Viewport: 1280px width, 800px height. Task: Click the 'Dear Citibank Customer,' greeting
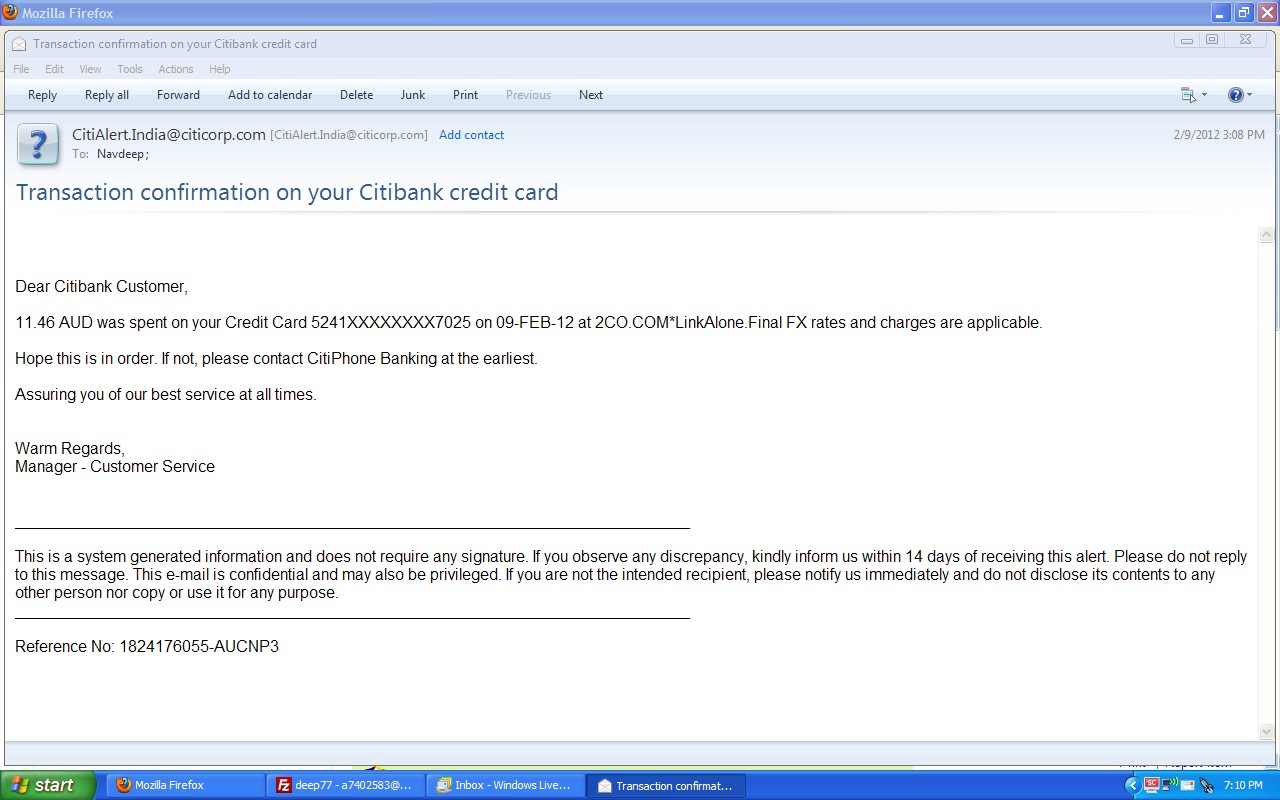(x=101, y=287)
